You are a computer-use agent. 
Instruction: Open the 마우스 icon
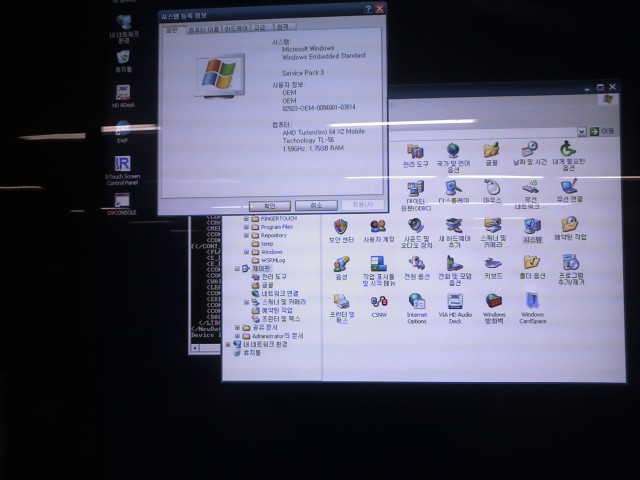(492, 192)
